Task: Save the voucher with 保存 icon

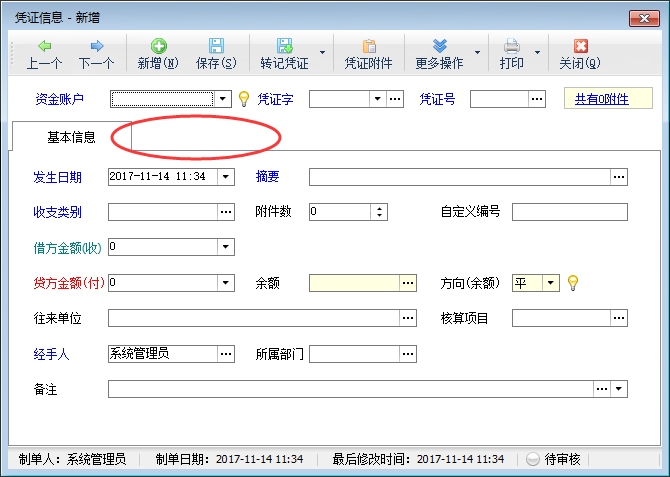Action: coord(215,46)
